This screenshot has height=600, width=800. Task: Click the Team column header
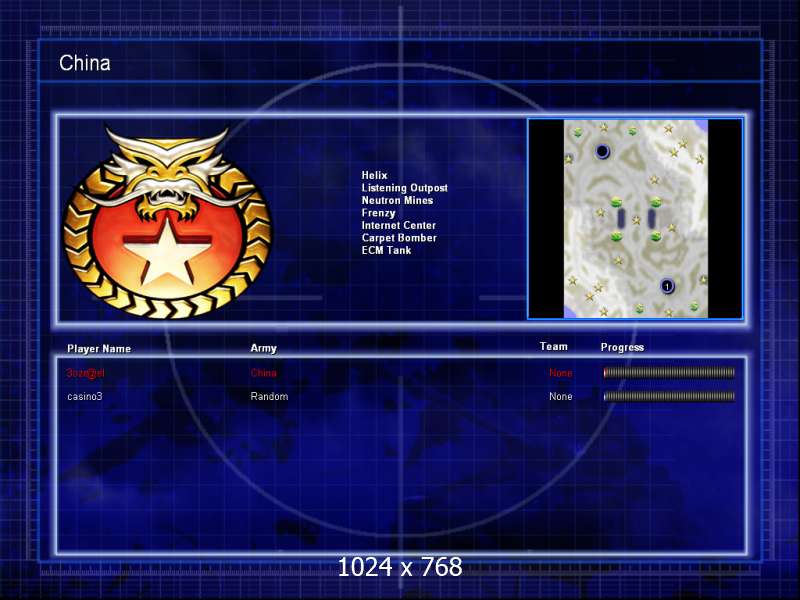point(554,346)
